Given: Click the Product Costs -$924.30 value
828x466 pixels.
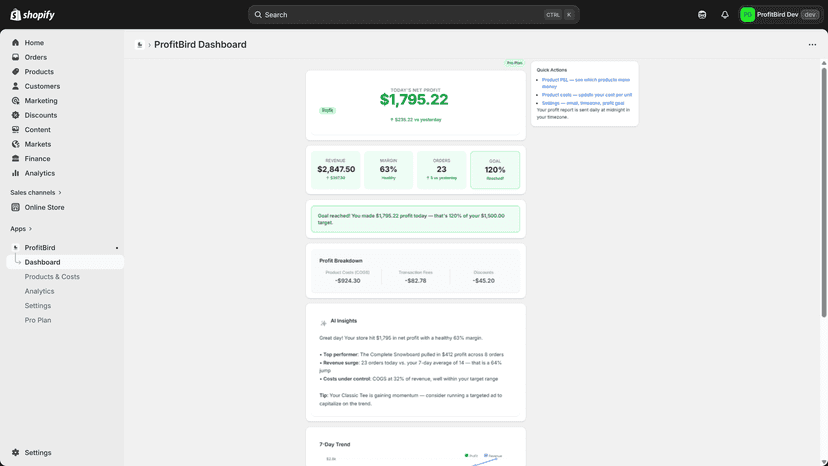Looking at the screenshot, I should [347, 281].
